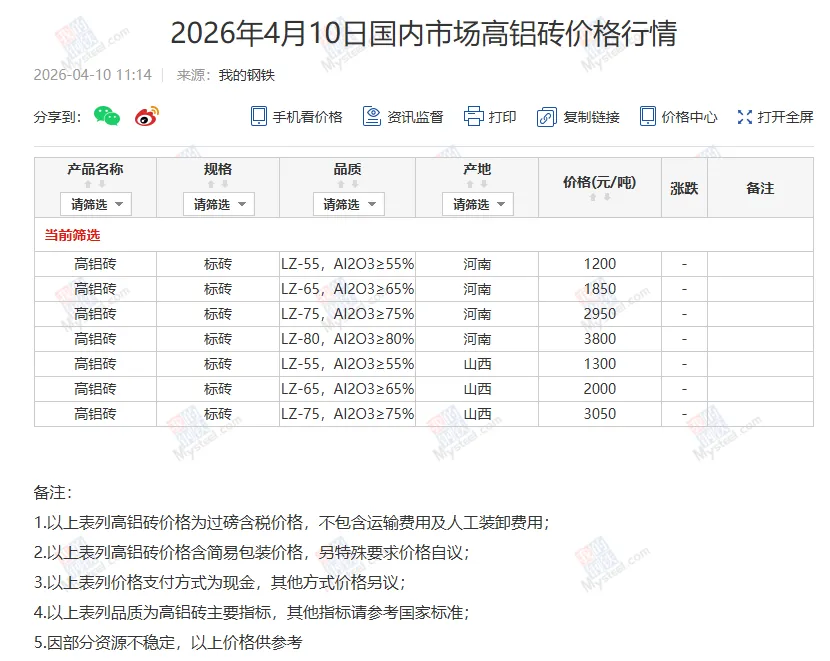Expand the 产地 请筛选 selector
The image size is (830, 661).
coord(476,204)
